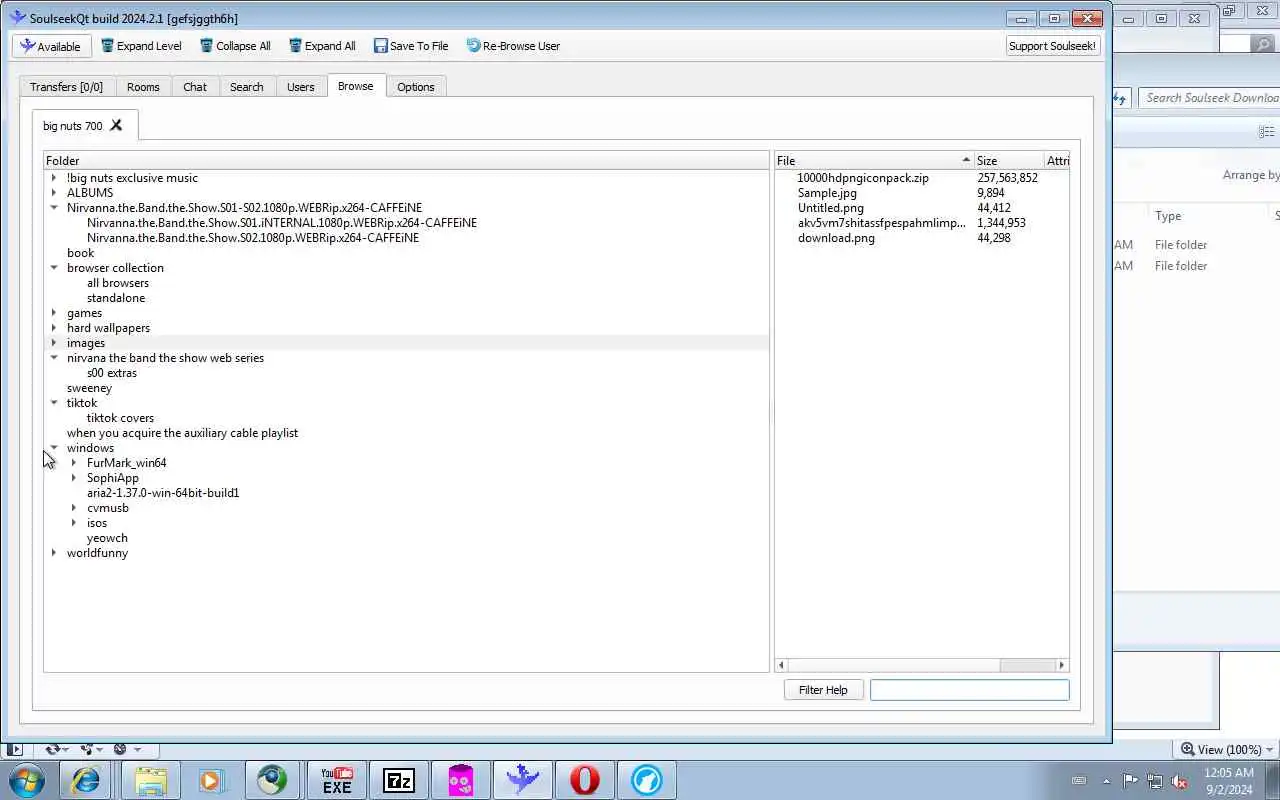Select the yeowch folder
Image resolution: width=1280 pixels, height=800 pixels.
coord(107,538)
